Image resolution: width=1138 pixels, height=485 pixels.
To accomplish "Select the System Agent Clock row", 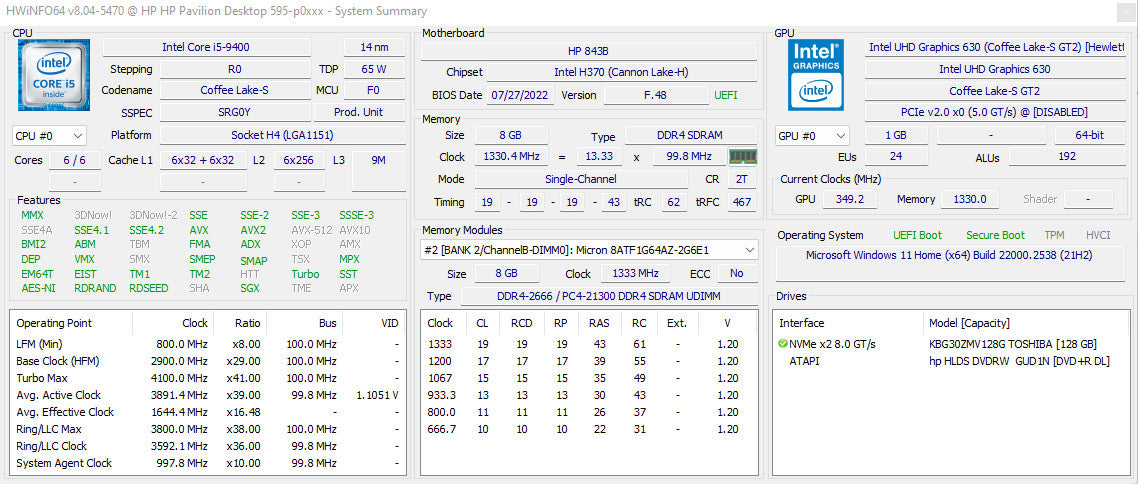I will (x=207, y=463).
